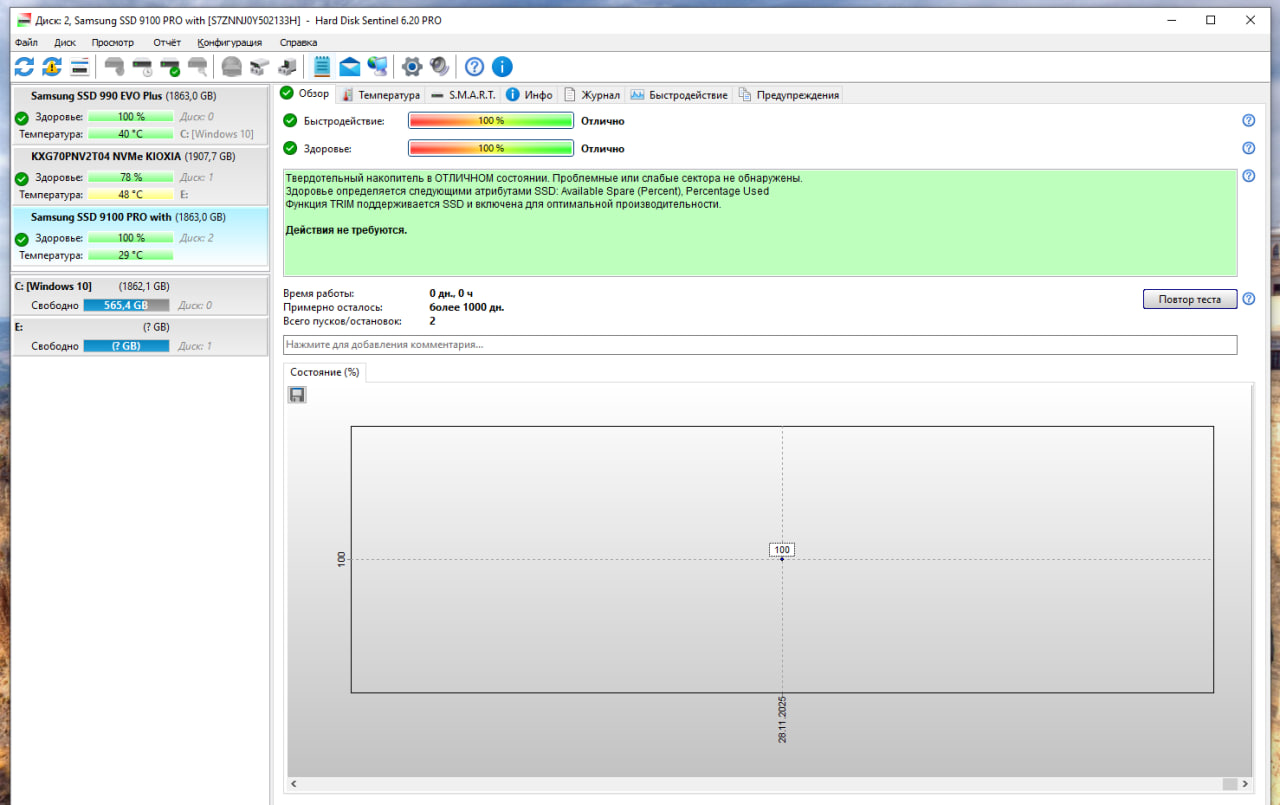Image resolution: width=1280 pixels, height=805 pixels.
Task: Click the refresh icon with warning sign
Action: [52, 67]
